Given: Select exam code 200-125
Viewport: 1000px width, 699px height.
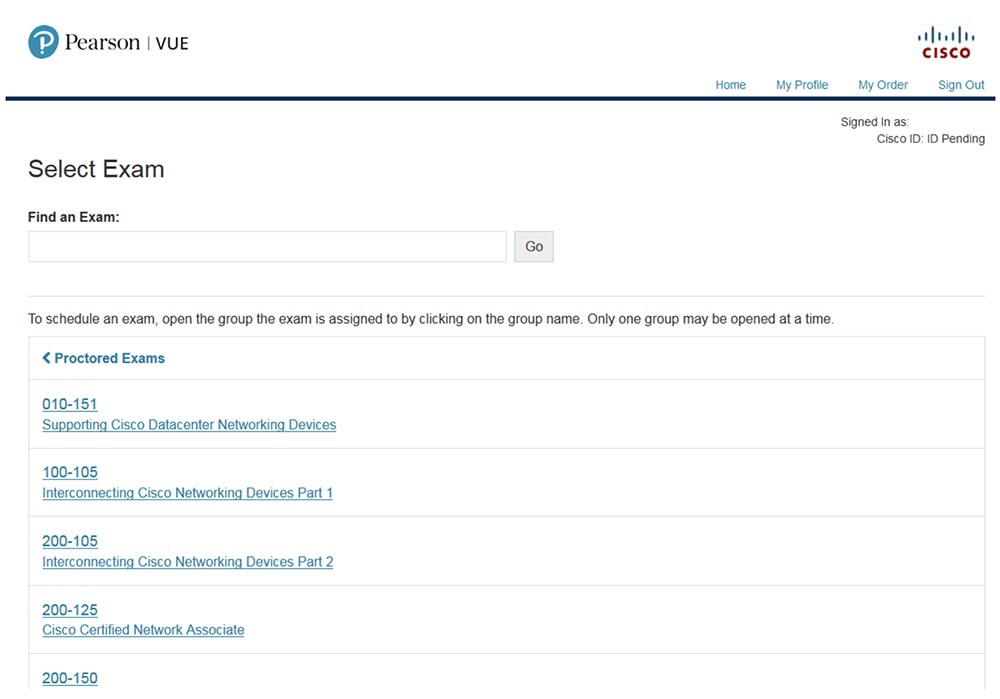Looking at the screenshot, I should click(70, 610).
